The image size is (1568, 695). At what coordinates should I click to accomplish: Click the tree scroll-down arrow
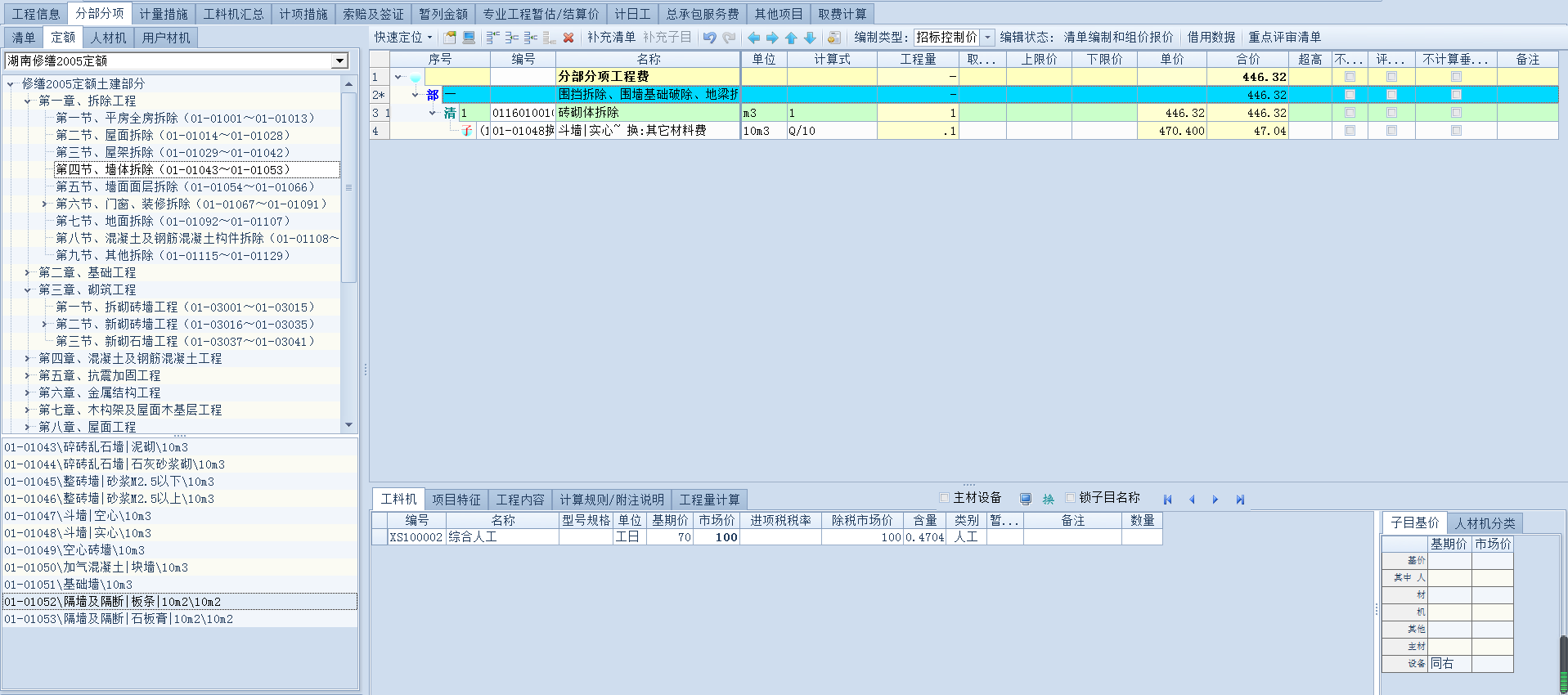[x=349, y=425]
